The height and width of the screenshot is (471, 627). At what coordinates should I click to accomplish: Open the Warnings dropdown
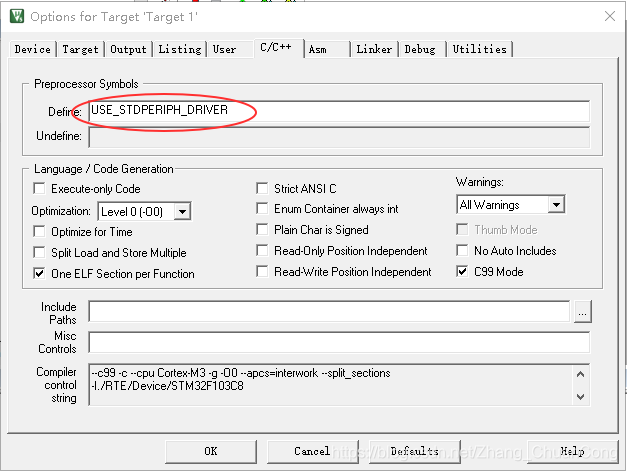pyautogui.click(x=556, y=205)
